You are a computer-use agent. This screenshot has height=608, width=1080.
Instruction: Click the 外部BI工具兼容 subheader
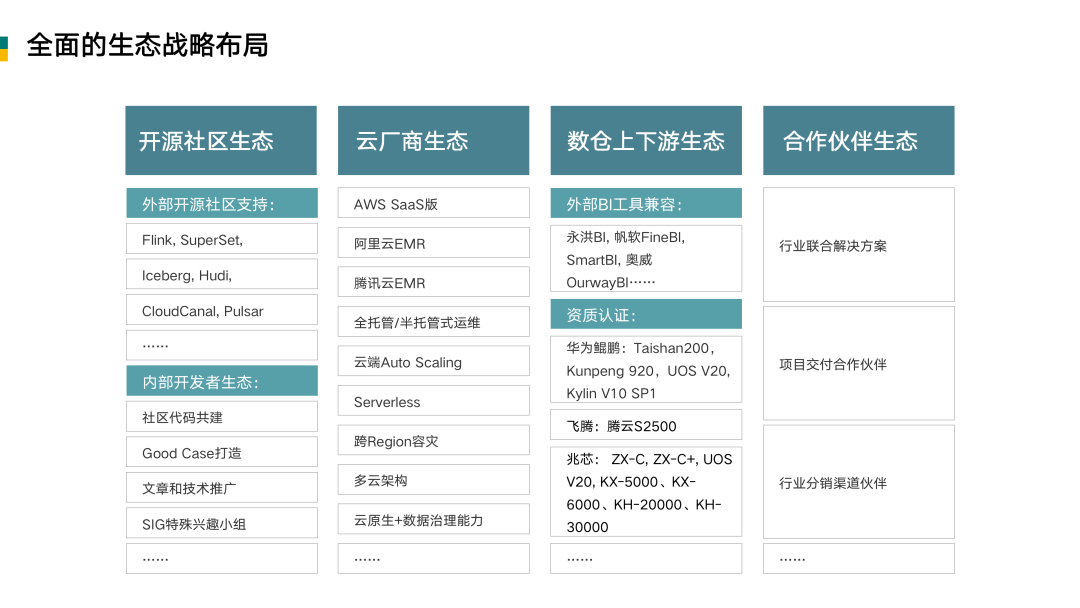tap(646, 203)
